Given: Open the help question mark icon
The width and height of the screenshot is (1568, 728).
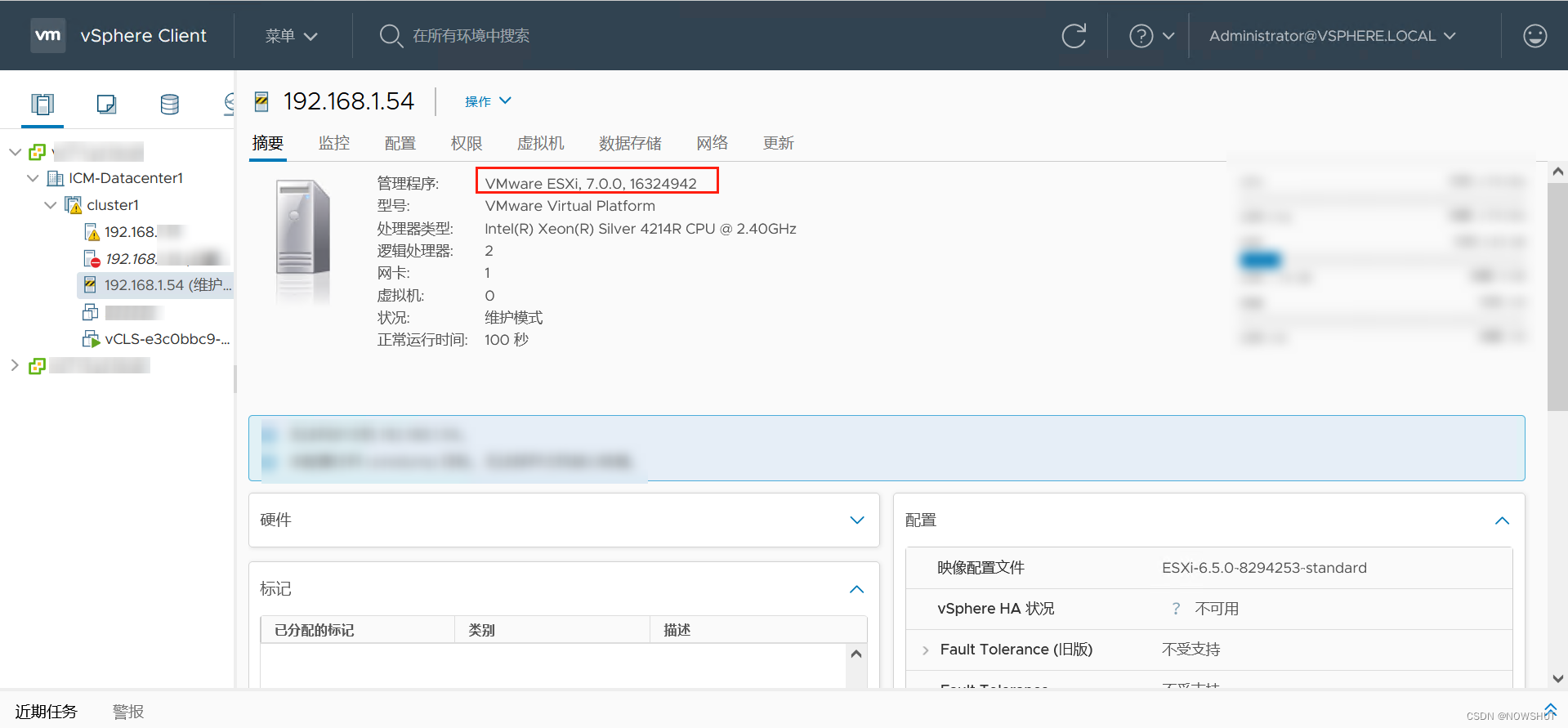Looking at the screenshot, I should pos(1141,36).
